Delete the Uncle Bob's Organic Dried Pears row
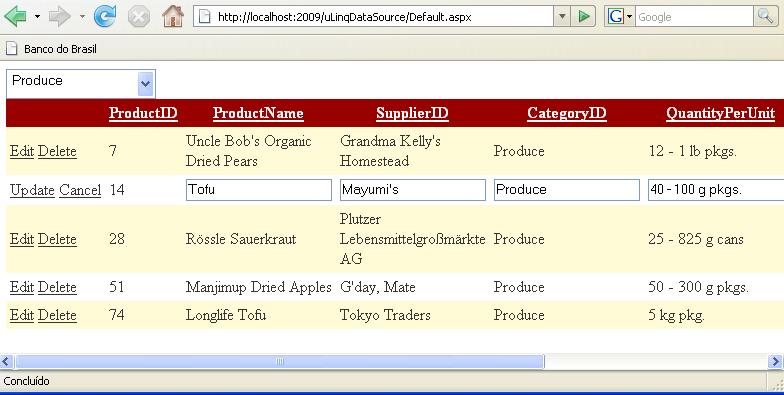 [57, 151]
